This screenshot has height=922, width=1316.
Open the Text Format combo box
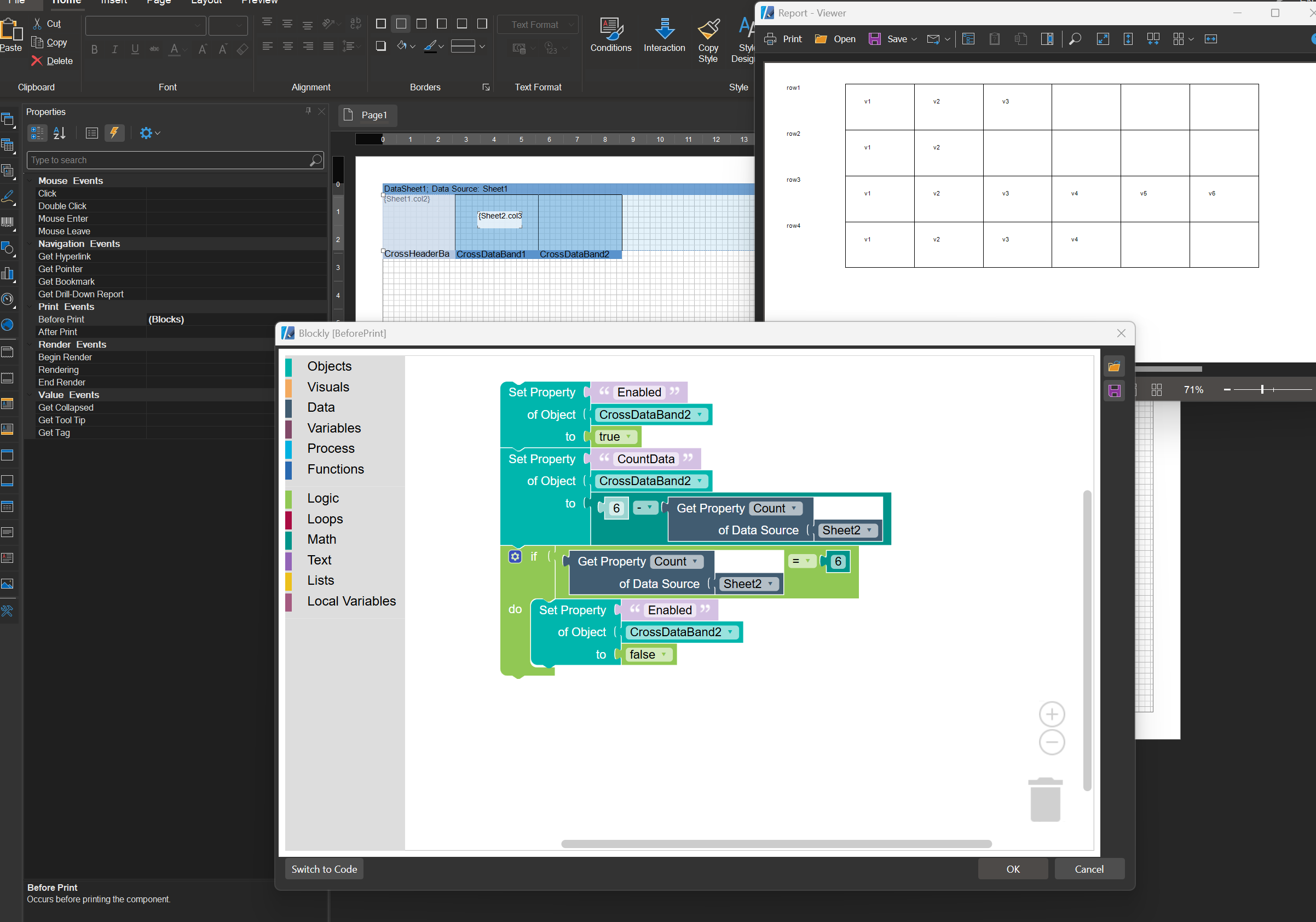(538, 25)
